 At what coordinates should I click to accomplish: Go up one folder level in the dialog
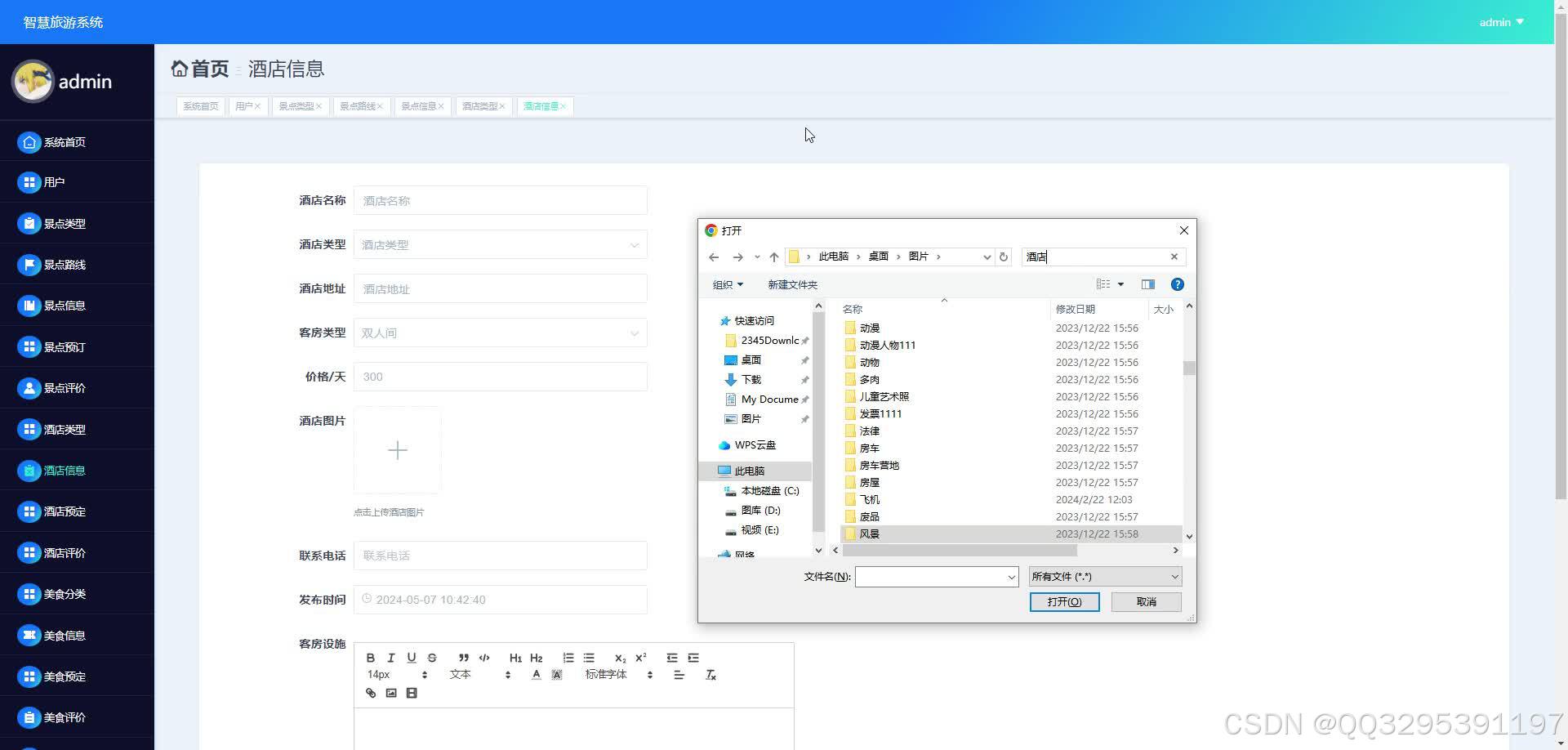(774, 257)
